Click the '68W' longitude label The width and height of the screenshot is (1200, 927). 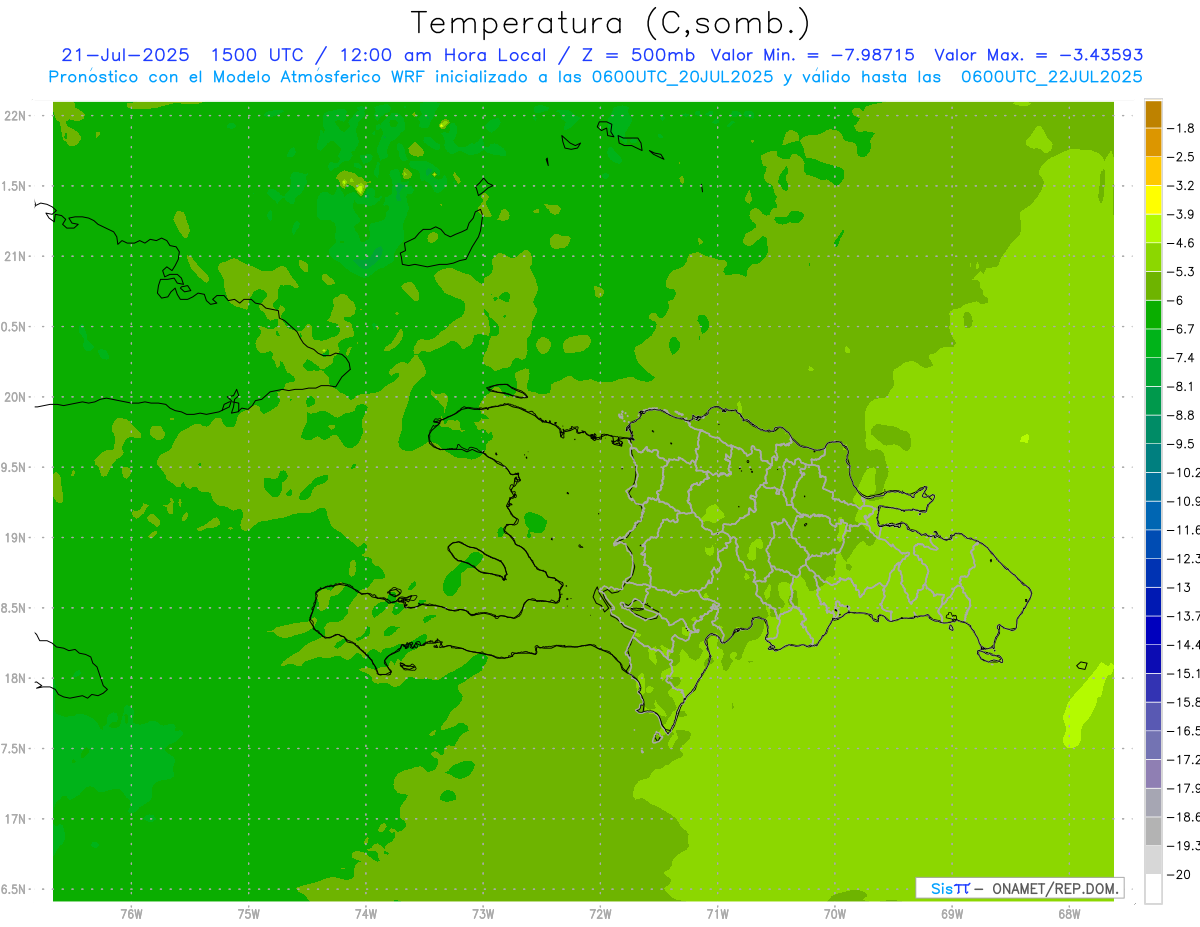[x=1069, y=914]
